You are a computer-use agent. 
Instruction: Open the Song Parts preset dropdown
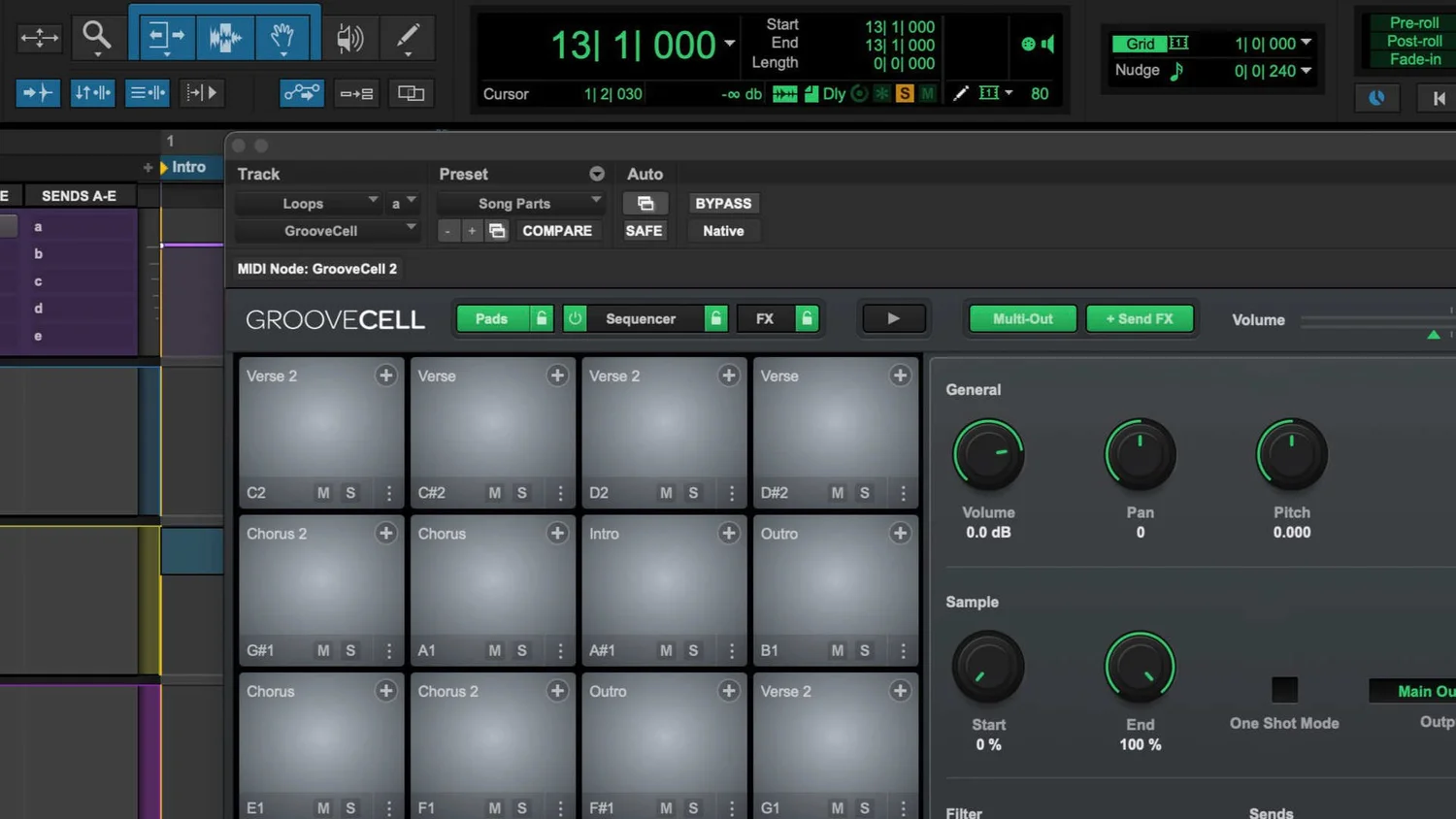click(x=520, y=203)
